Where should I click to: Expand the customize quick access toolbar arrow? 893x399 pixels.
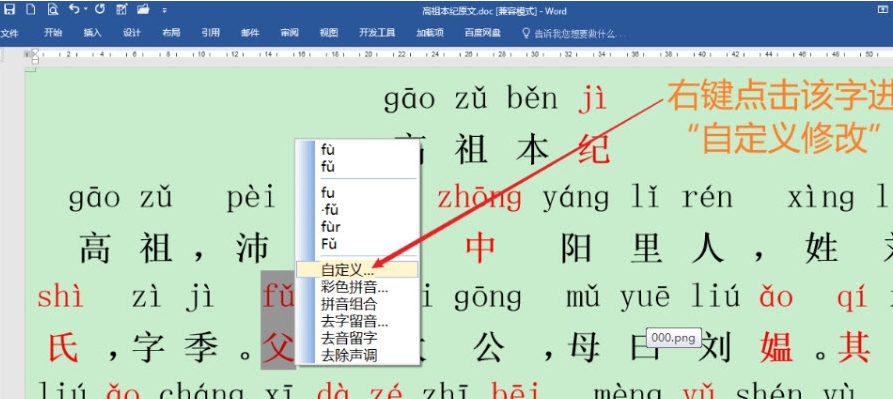click(x=165, y=10)
